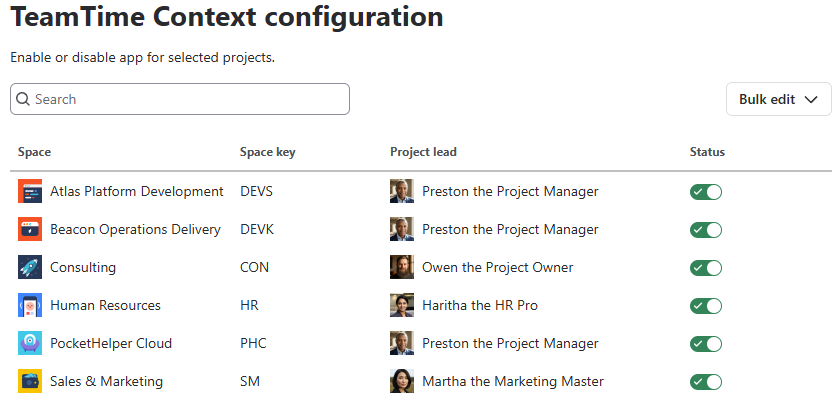Open the Bulk edit dropdown
The width and height of the screenshot is (840, 400).
[x=778, y=99]
